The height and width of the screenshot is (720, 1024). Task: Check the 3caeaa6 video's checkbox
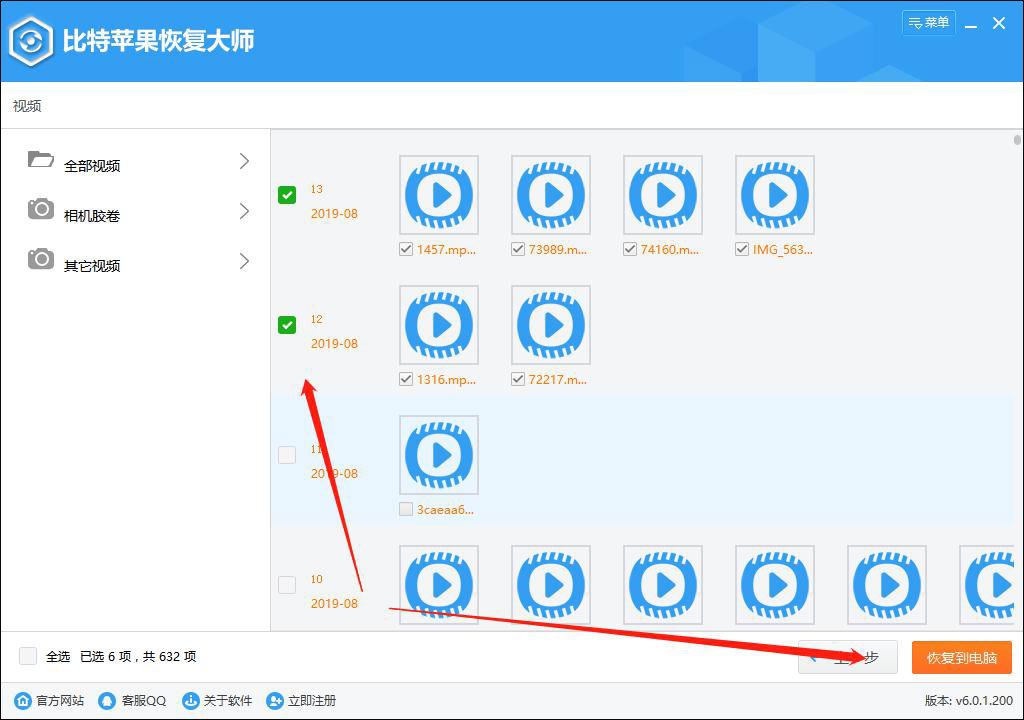click(x=404, y=508)
